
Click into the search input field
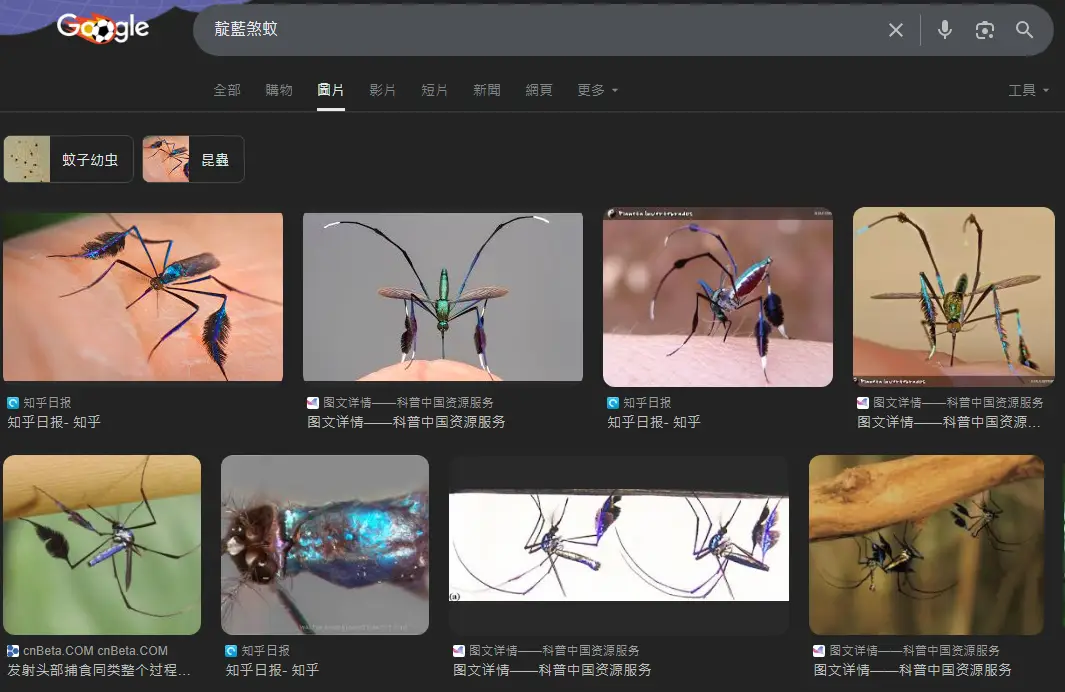click(540, 30)
